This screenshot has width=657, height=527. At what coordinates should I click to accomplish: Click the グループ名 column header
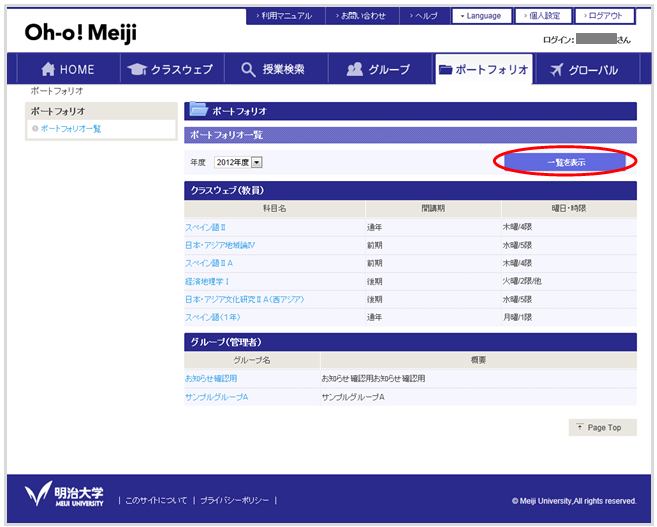point(252,360)
